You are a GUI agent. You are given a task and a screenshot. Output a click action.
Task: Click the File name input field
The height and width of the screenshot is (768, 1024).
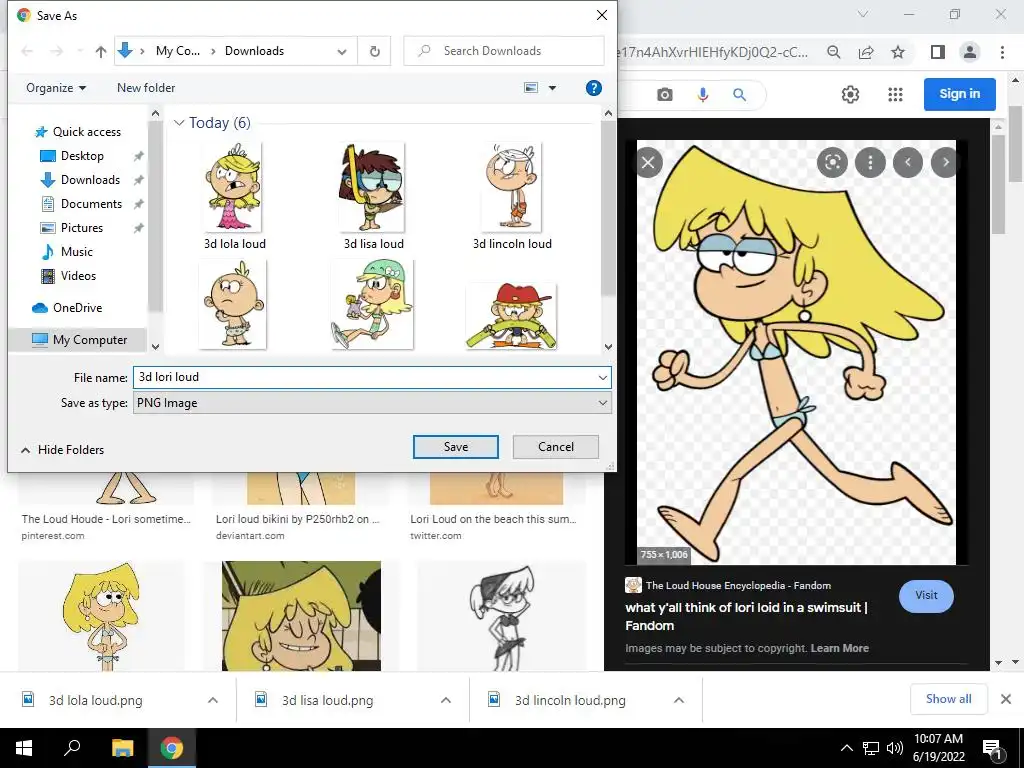(x=363, y=377)
